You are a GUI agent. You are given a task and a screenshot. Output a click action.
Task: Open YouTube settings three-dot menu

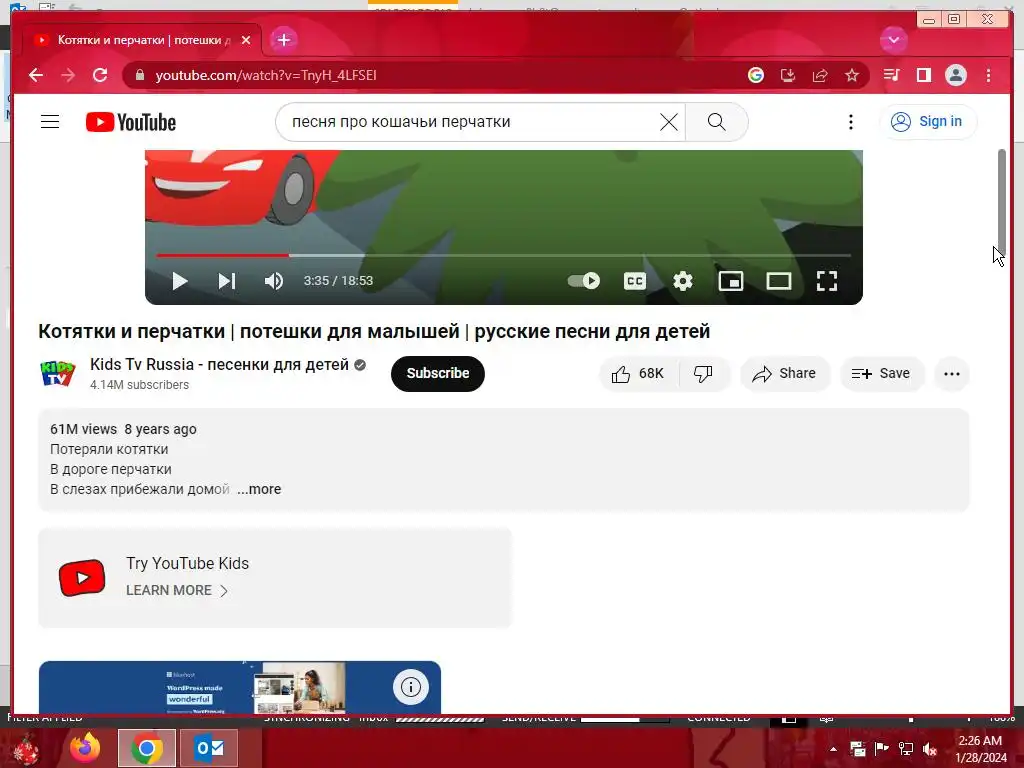[x=850, y=121]
